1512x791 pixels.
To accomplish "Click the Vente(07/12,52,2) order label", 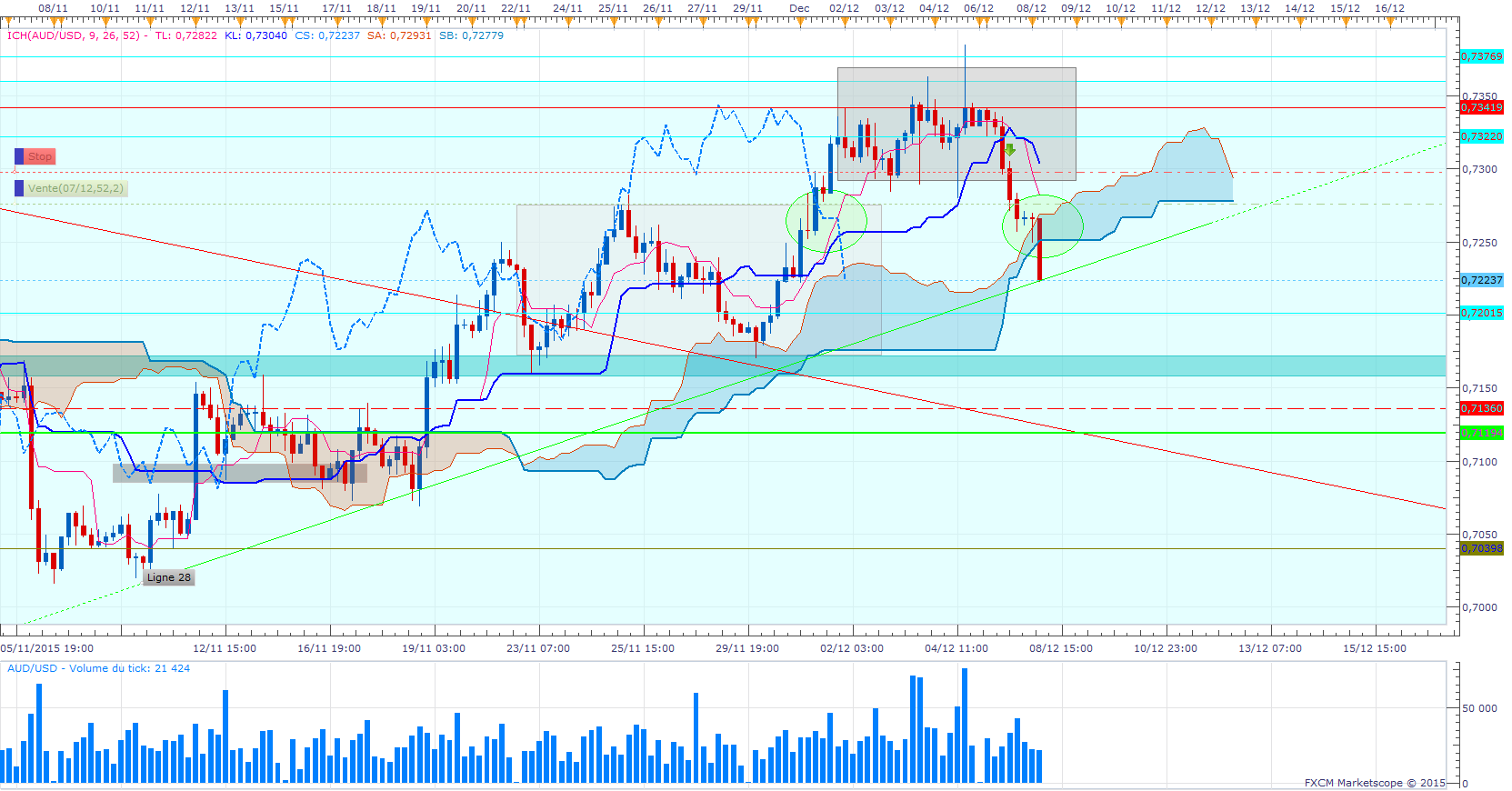I will 75,188.
